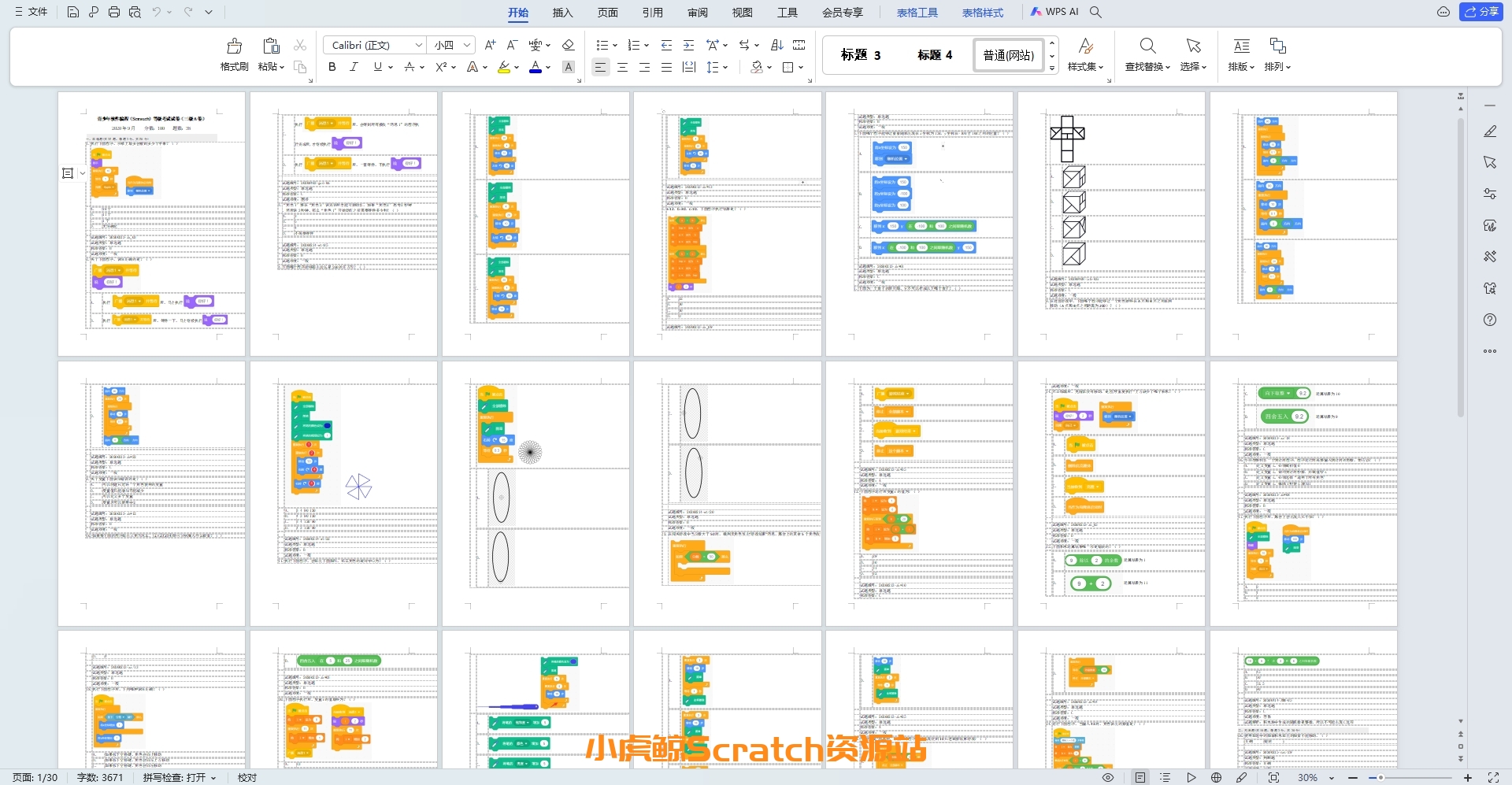Viewport: 1512px width, 785px height.
Task: Click the Undo arrow icon
Action: 157,12
